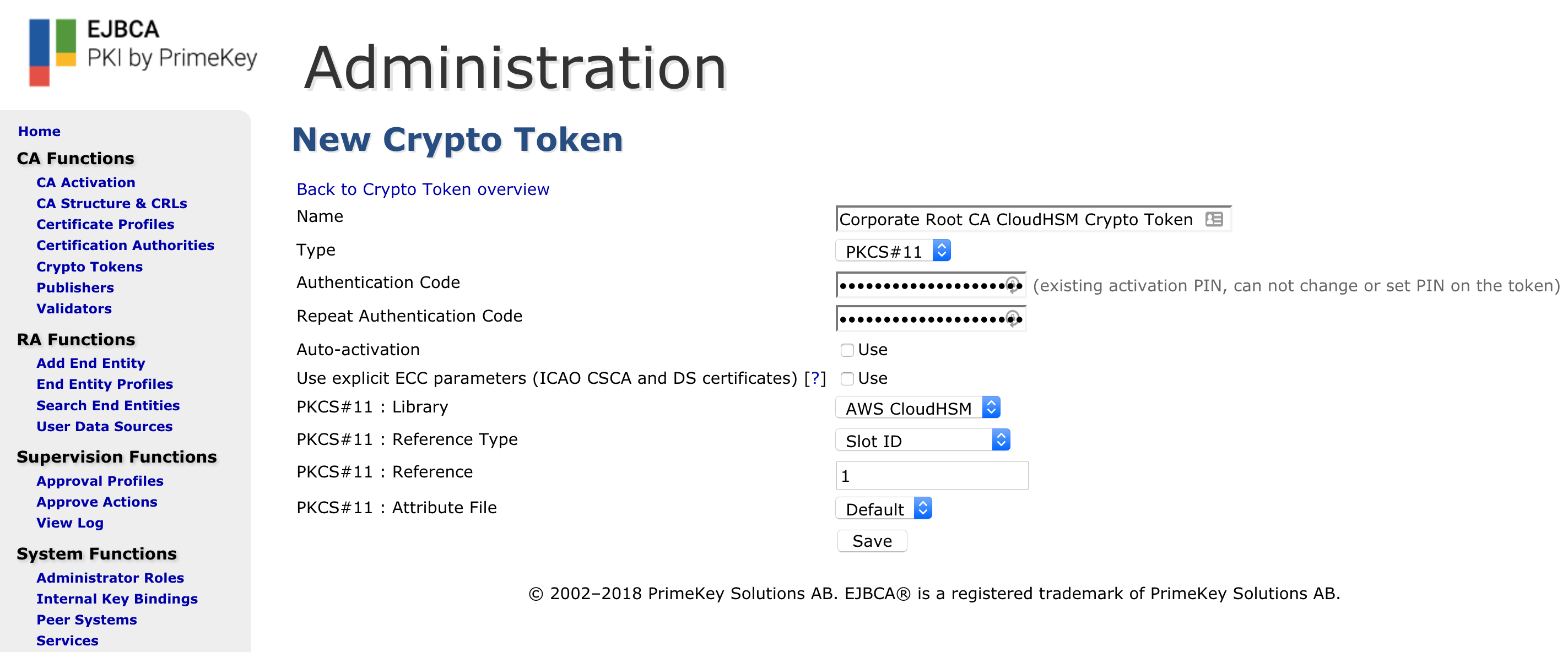Follow Back to Crypto Token overview link
Screen dimensions: 1568x652
click(423, 190)
